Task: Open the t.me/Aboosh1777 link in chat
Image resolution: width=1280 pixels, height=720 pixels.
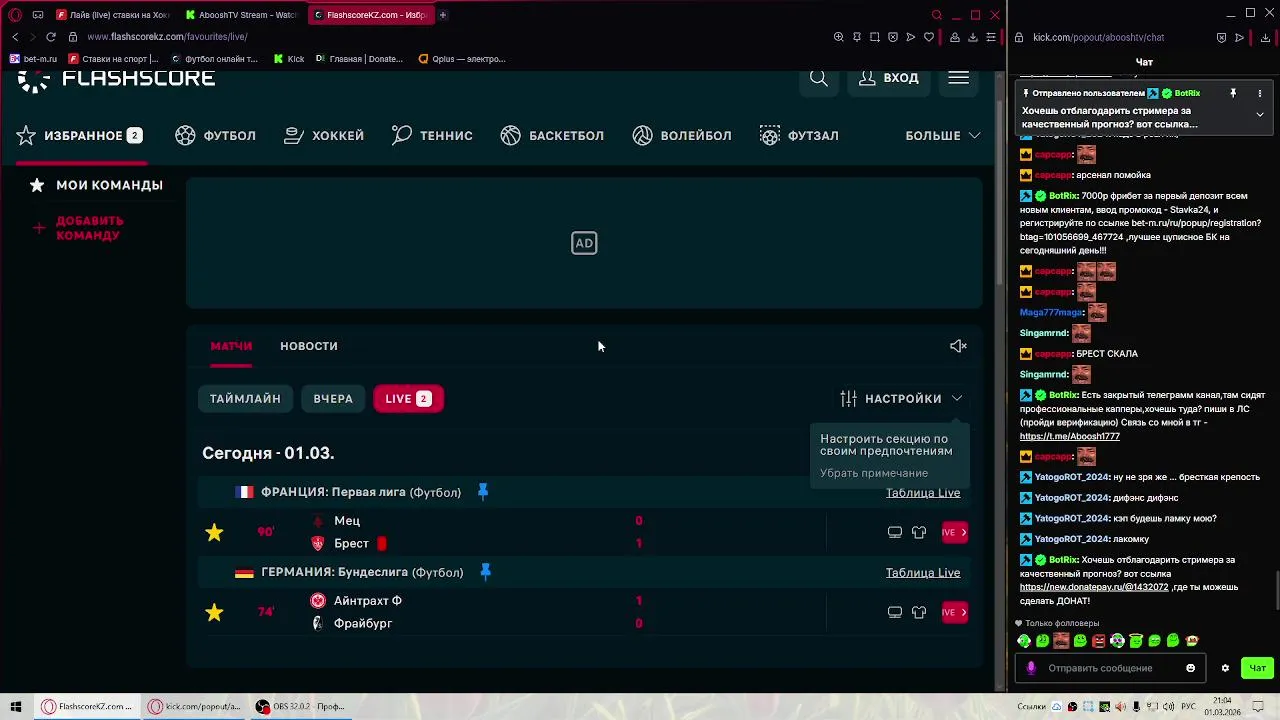Action: (x=1069, y=436)
